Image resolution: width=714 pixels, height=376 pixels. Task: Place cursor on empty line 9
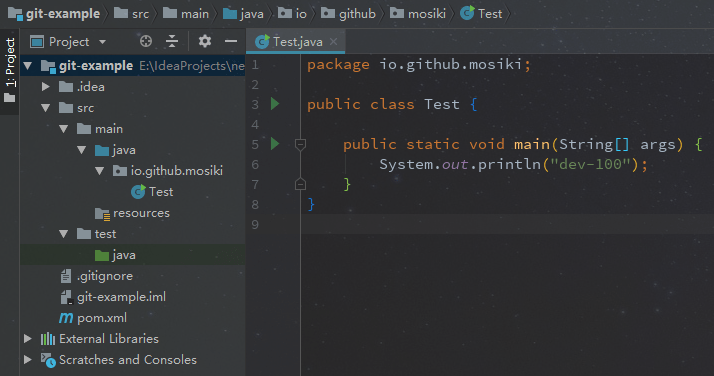pos(507,224)
